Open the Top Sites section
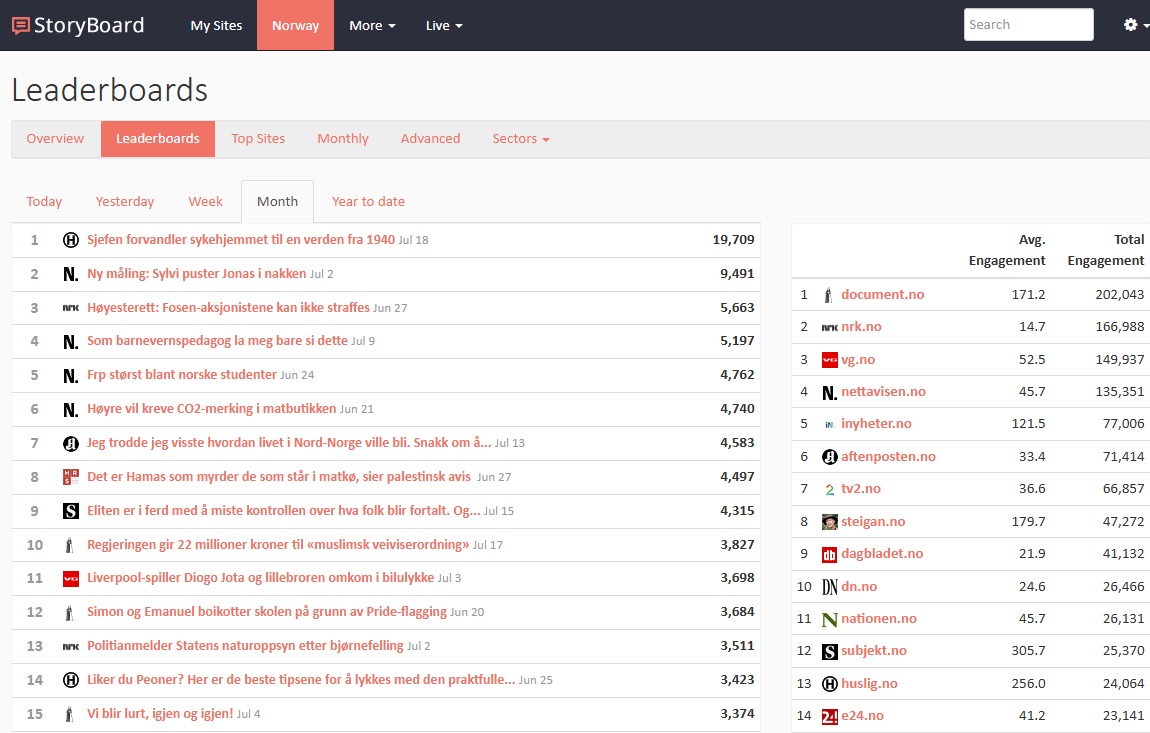 258,139
